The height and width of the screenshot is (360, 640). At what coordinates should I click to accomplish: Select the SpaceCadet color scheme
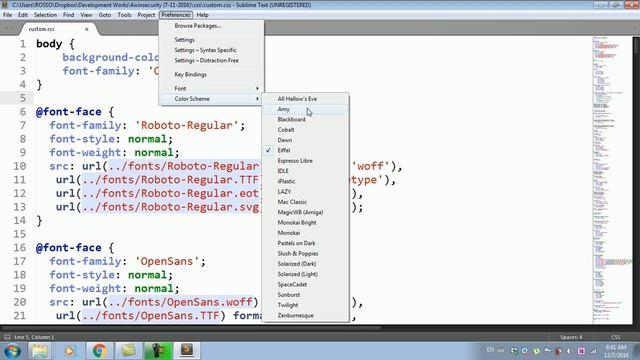point(305,284)
